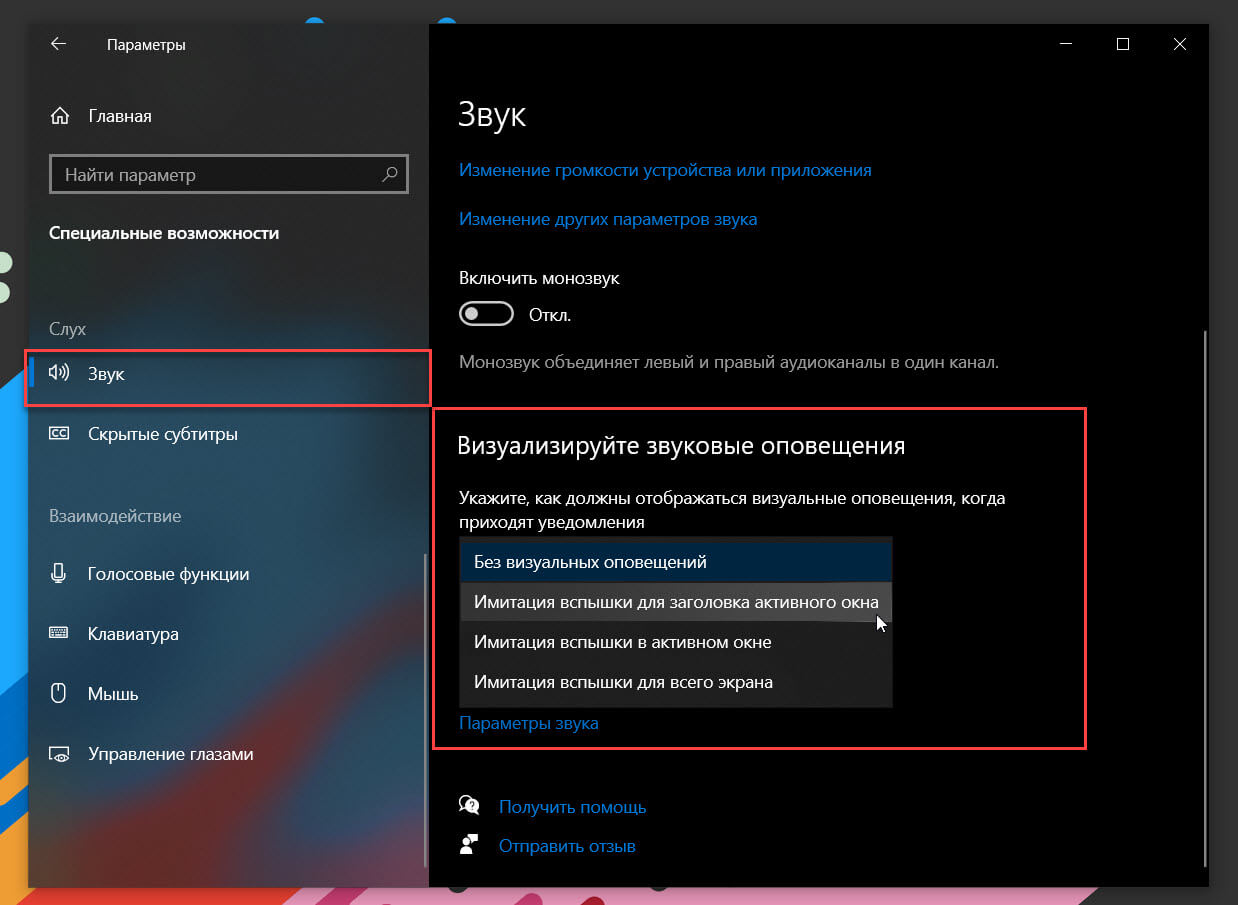Click the Отправить отзыв feedback icon
Screen dimensions: 1238x905
tap(469, 845)
